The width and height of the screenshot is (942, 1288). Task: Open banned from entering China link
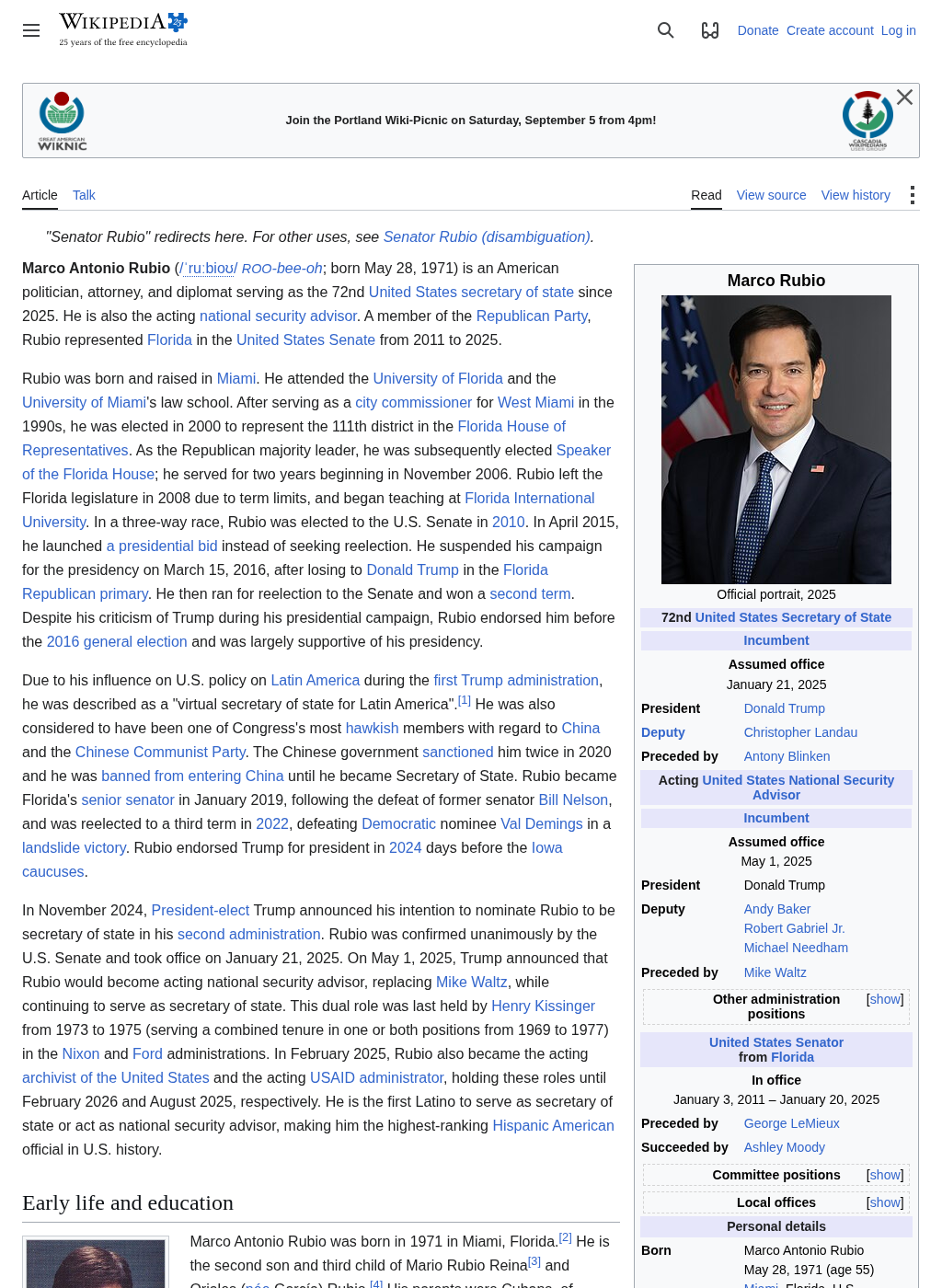pos(192,776)
